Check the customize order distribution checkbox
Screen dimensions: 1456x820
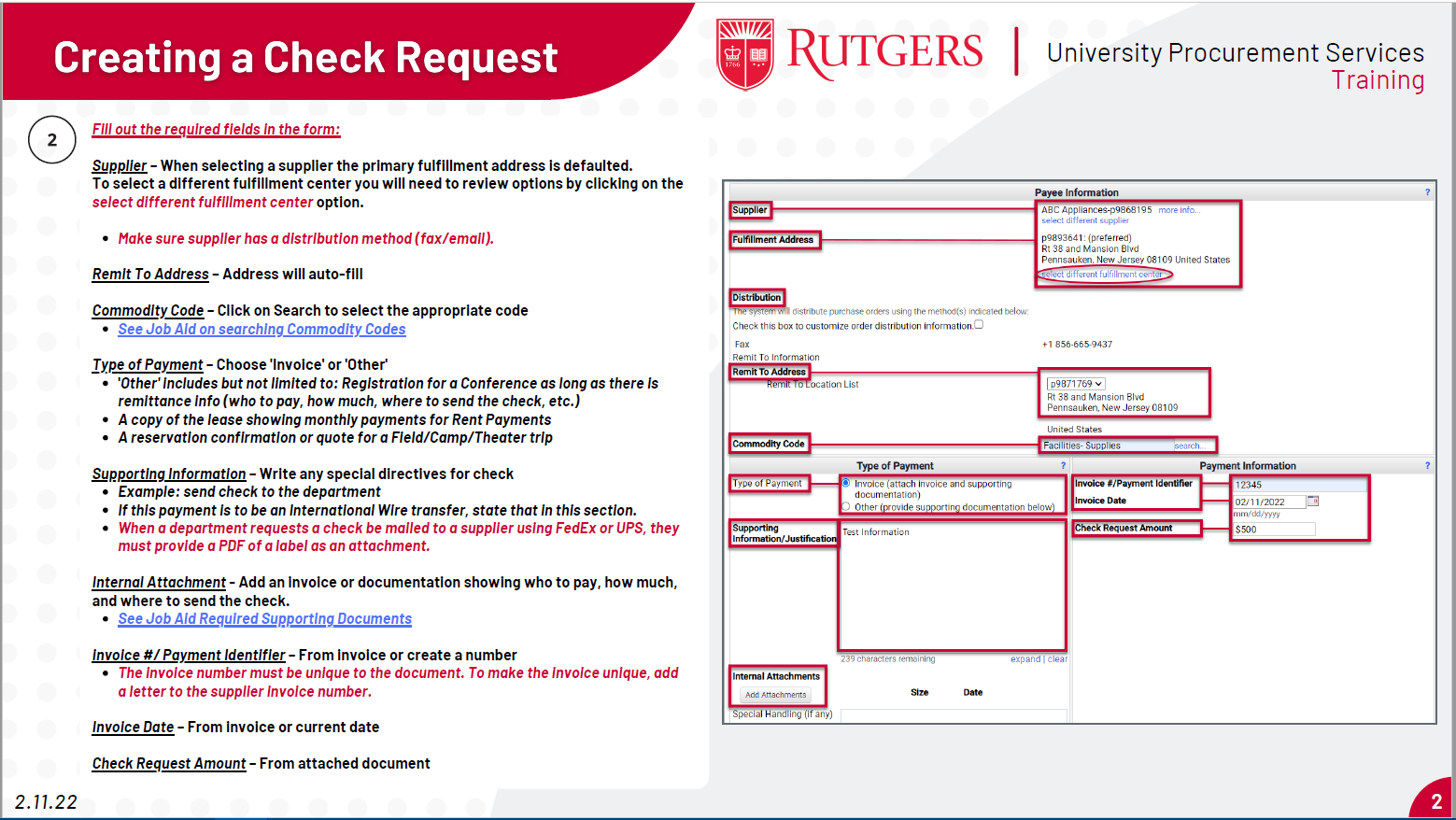coord(978,323)
